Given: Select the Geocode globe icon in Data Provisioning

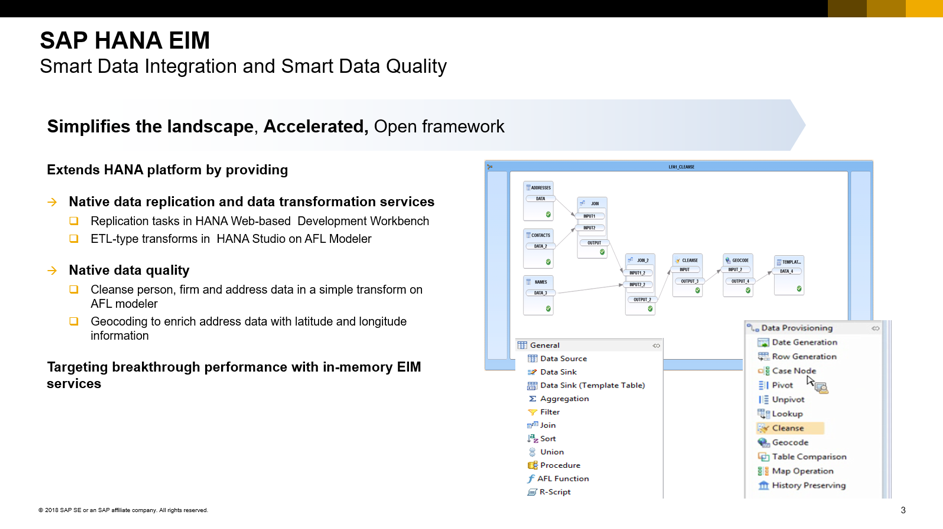Looking at the screenshot, I should (764, 443).
